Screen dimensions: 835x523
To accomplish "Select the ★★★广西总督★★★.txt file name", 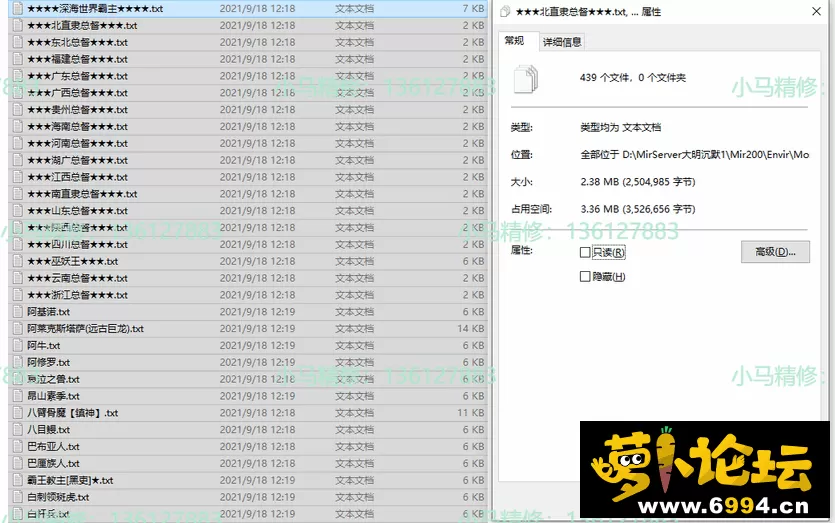I will pyautogui.click(x=78, y=93).
